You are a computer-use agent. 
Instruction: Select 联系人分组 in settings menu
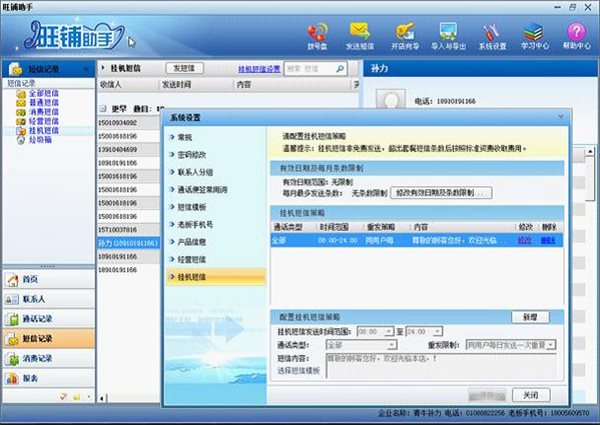pos(195,173)
